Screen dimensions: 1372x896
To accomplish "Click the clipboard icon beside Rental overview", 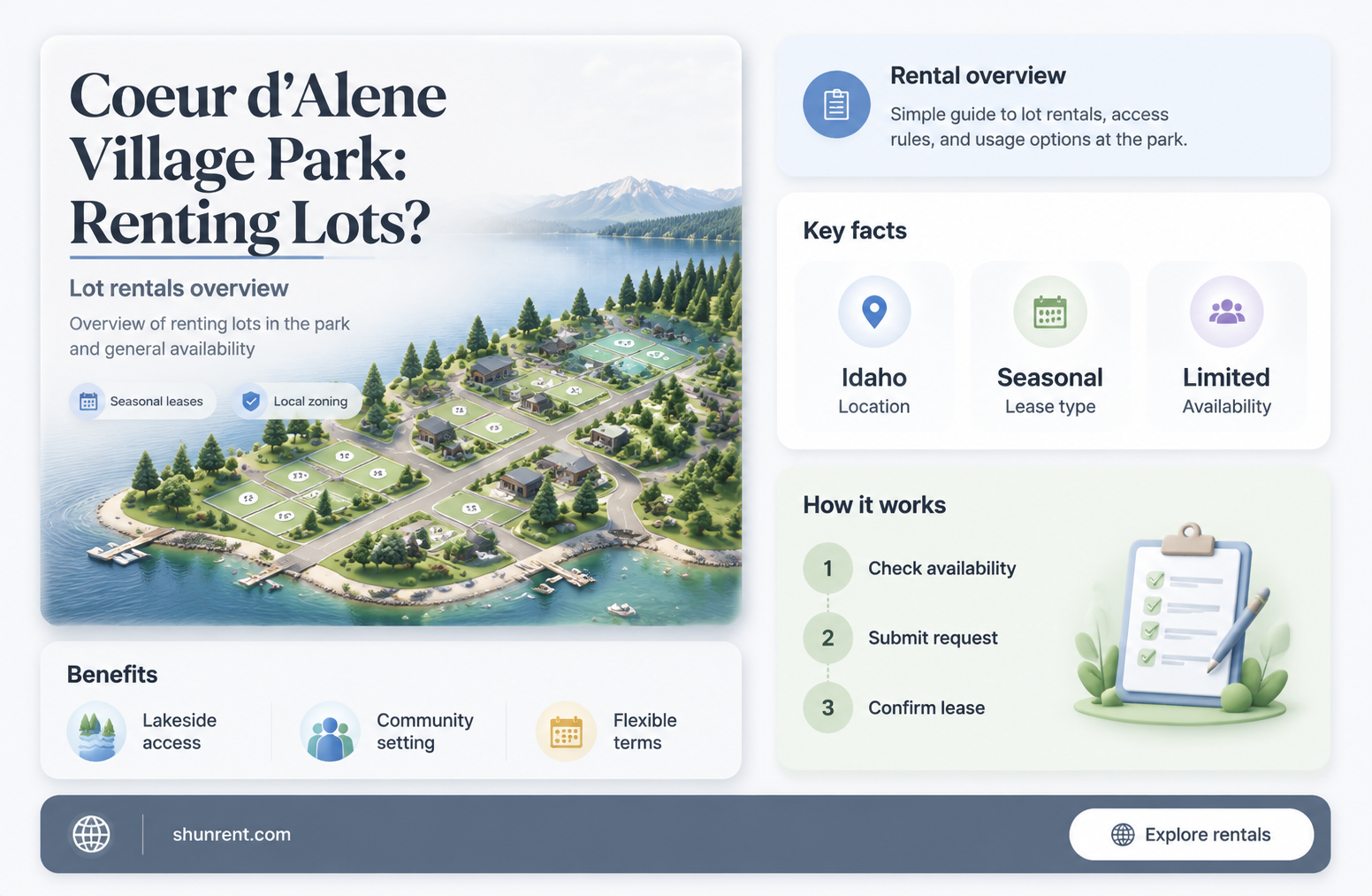I will [x=836, y=104].
